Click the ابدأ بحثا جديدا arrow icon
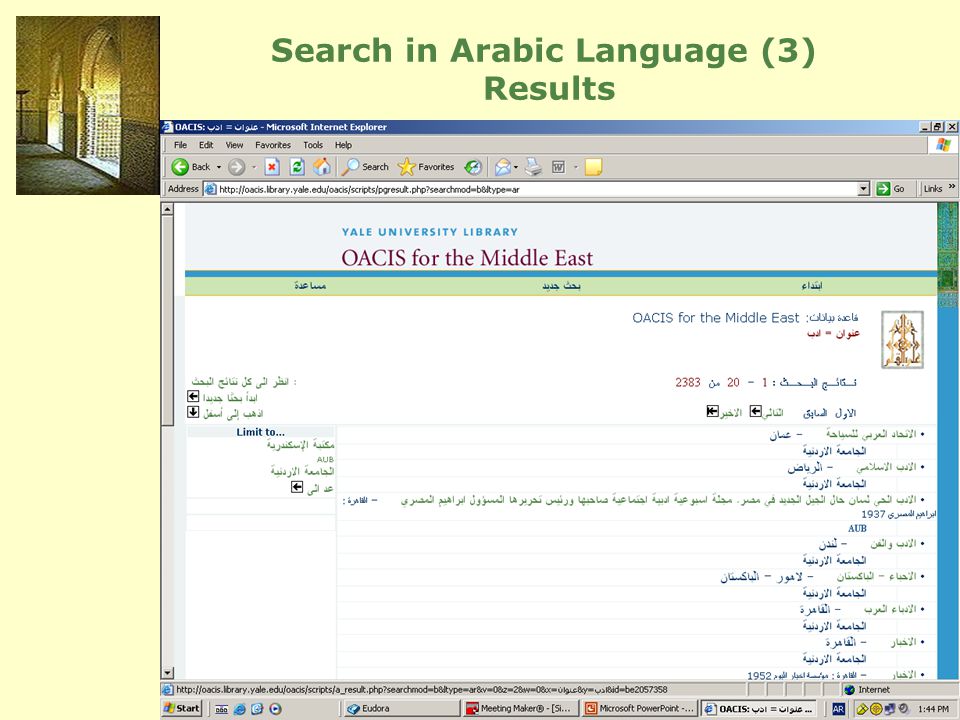 pos(193,397)
